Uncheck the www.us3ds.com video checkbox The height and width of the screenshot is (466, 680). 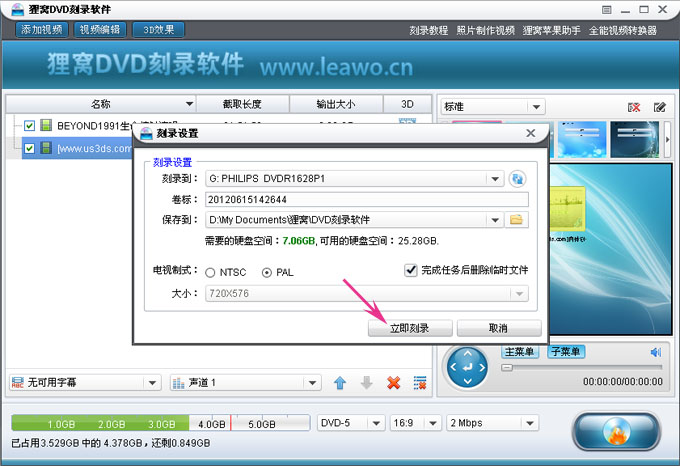click(29, 148)
